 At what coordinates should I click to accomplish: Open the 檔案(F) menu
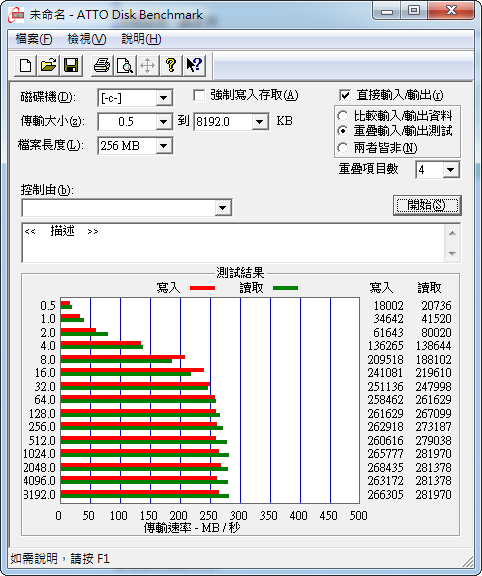(x=34, y=39)
